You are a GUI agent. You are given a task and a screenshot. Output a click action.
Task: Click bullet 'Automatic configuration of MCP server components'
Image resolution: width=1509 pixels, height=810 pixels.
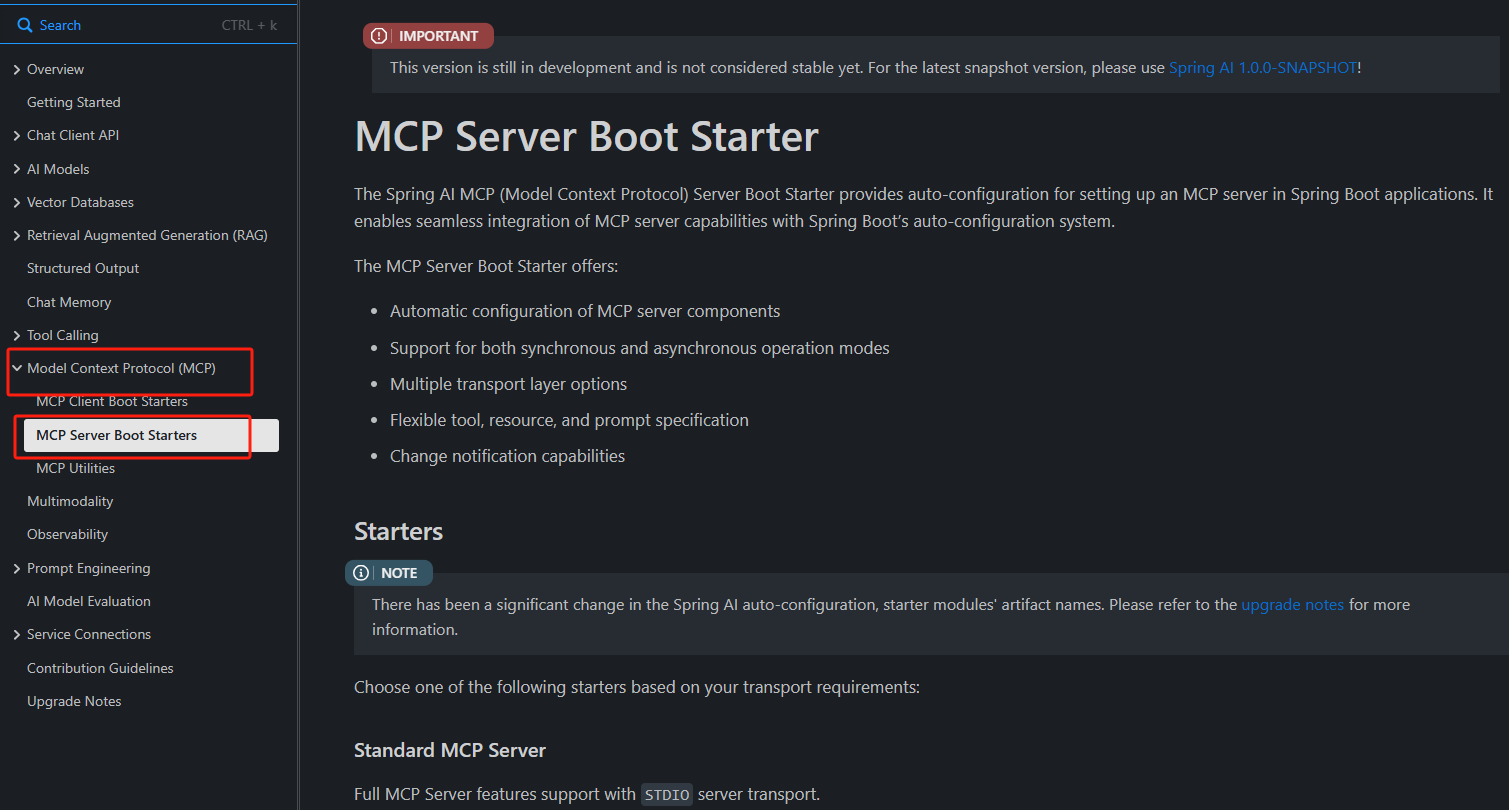[585, 311]
